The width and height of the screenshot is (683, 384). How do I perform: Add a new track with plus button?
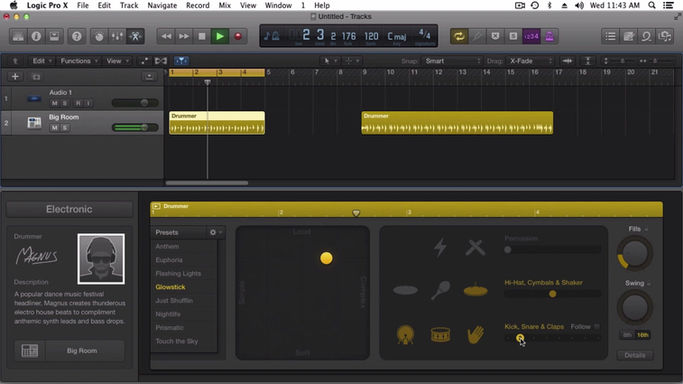click(15, 77)
